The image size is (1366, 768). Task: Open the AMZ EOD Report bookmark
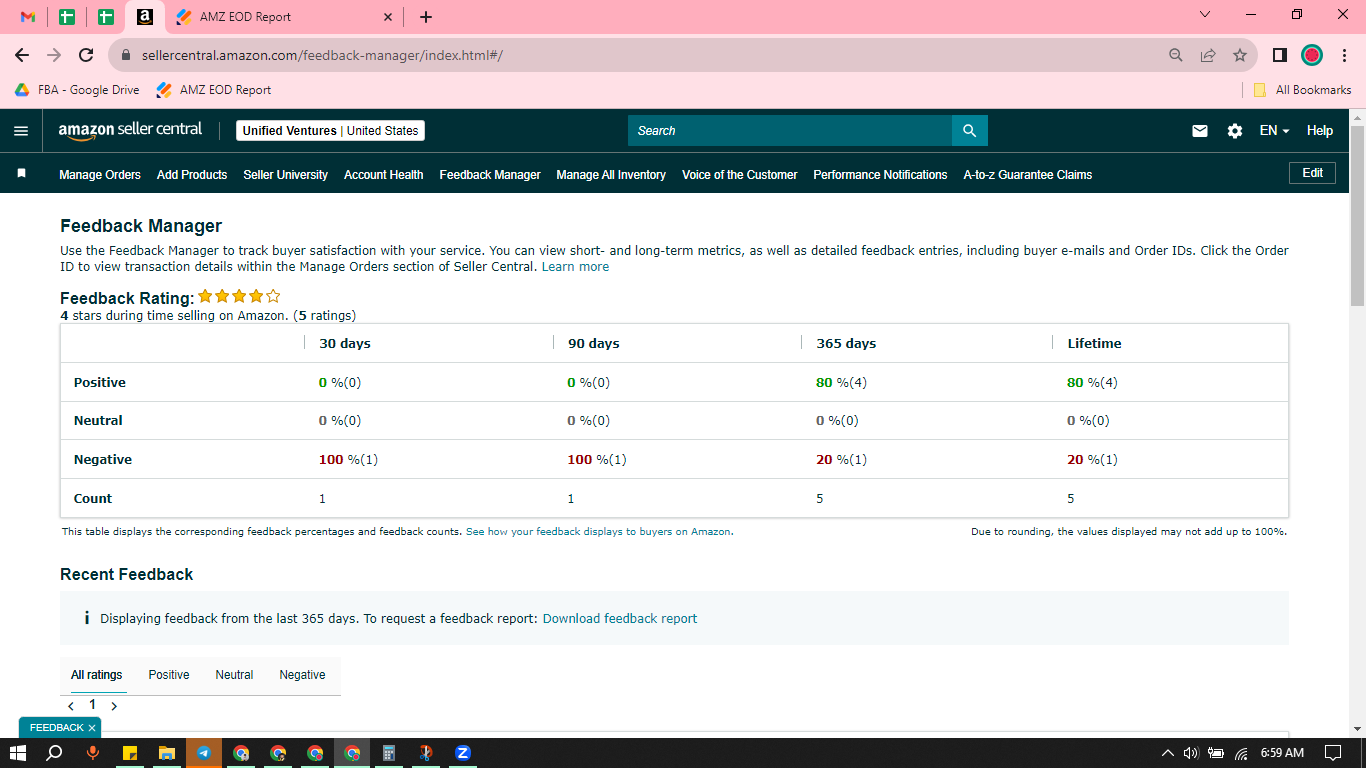[214, 90]
